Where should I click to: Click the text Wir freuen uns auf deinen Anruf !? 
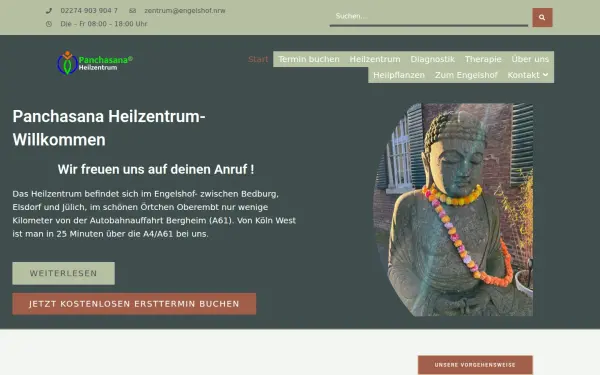tap(156, 169)
